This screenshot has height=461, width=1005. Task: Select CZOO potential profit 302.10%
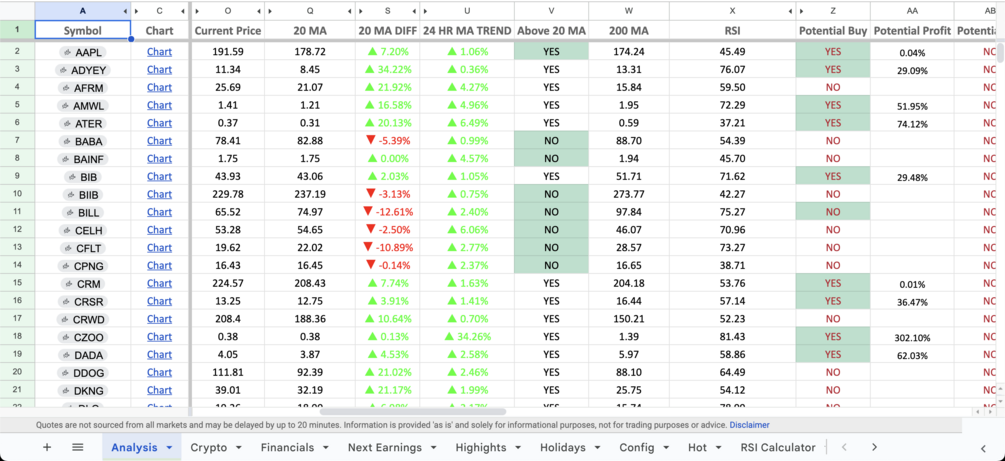pos(912,337)
